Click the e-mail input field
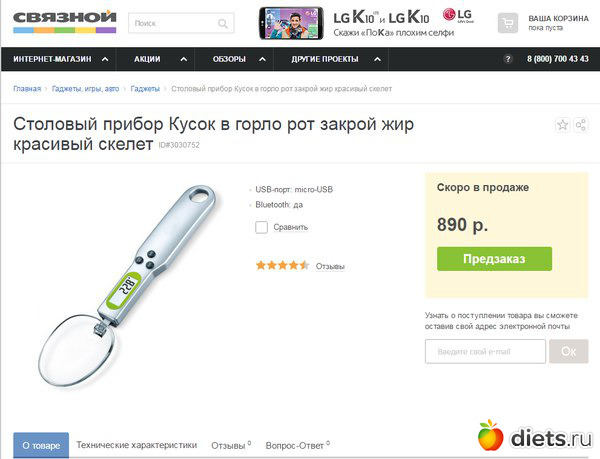The width and height of the screenshot is (600, 459). tap(485, 351)
